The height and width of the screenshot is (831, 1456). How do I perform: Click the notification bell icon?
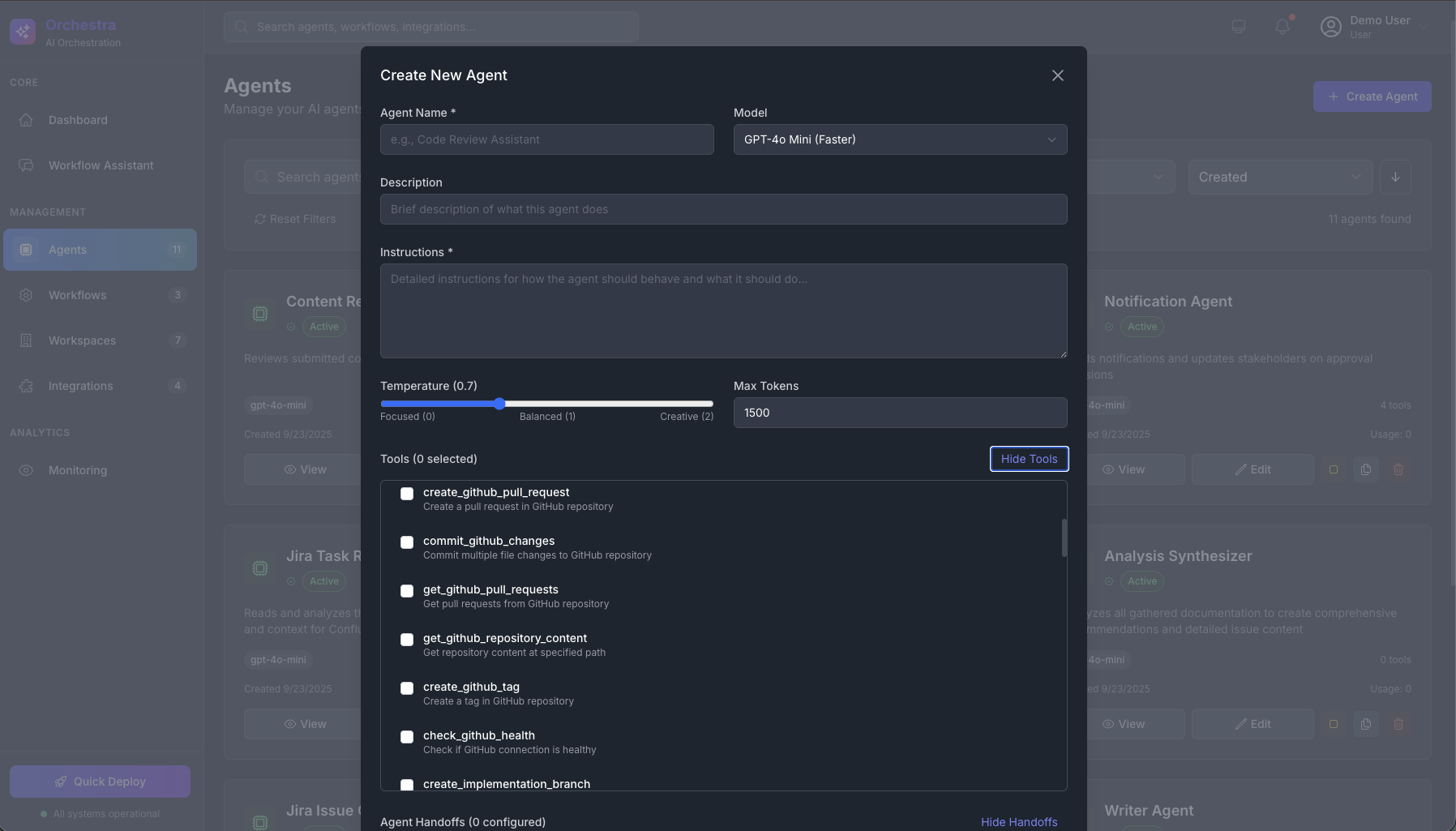[1282, 27]
